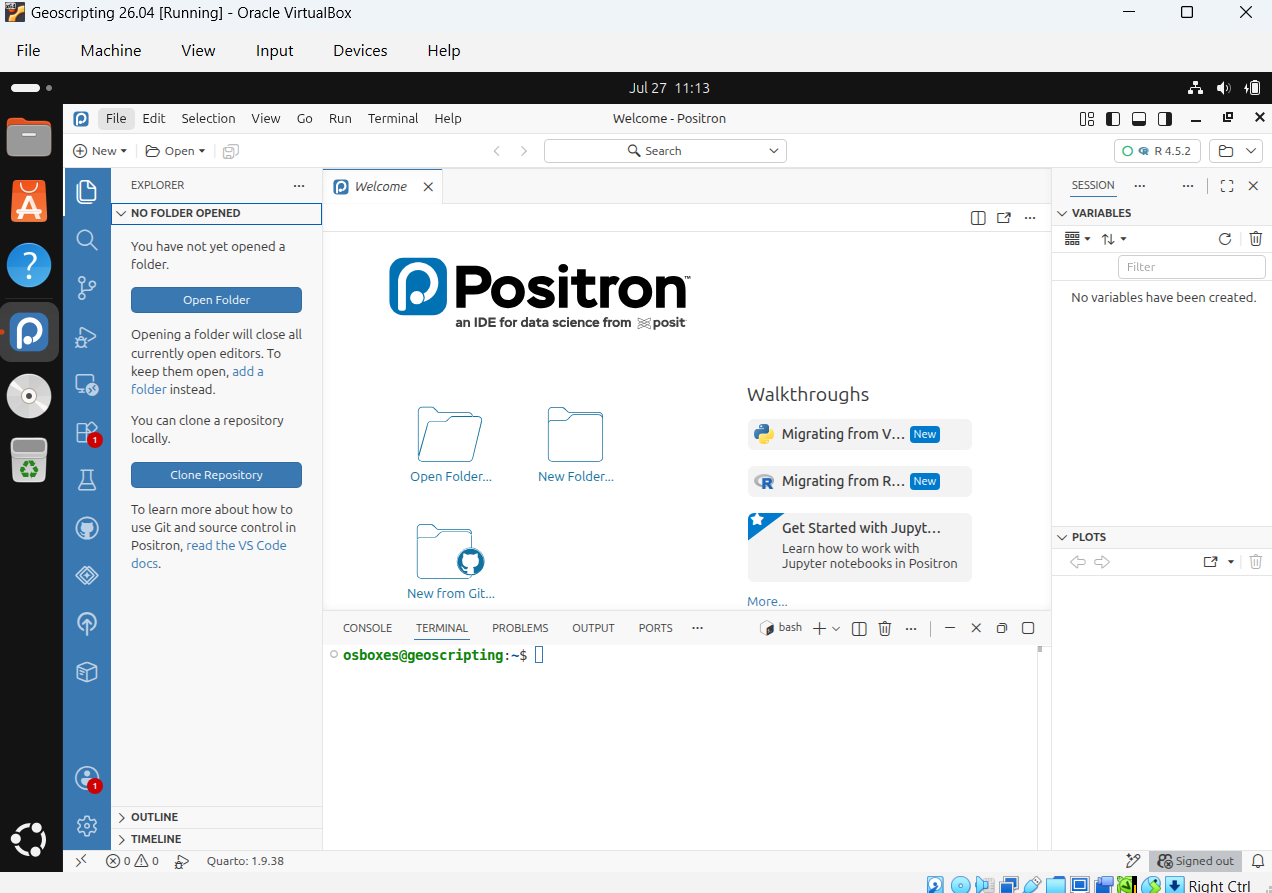Switch to the Console tab
Screen dimensions: 1272x893
click(367, 628)
